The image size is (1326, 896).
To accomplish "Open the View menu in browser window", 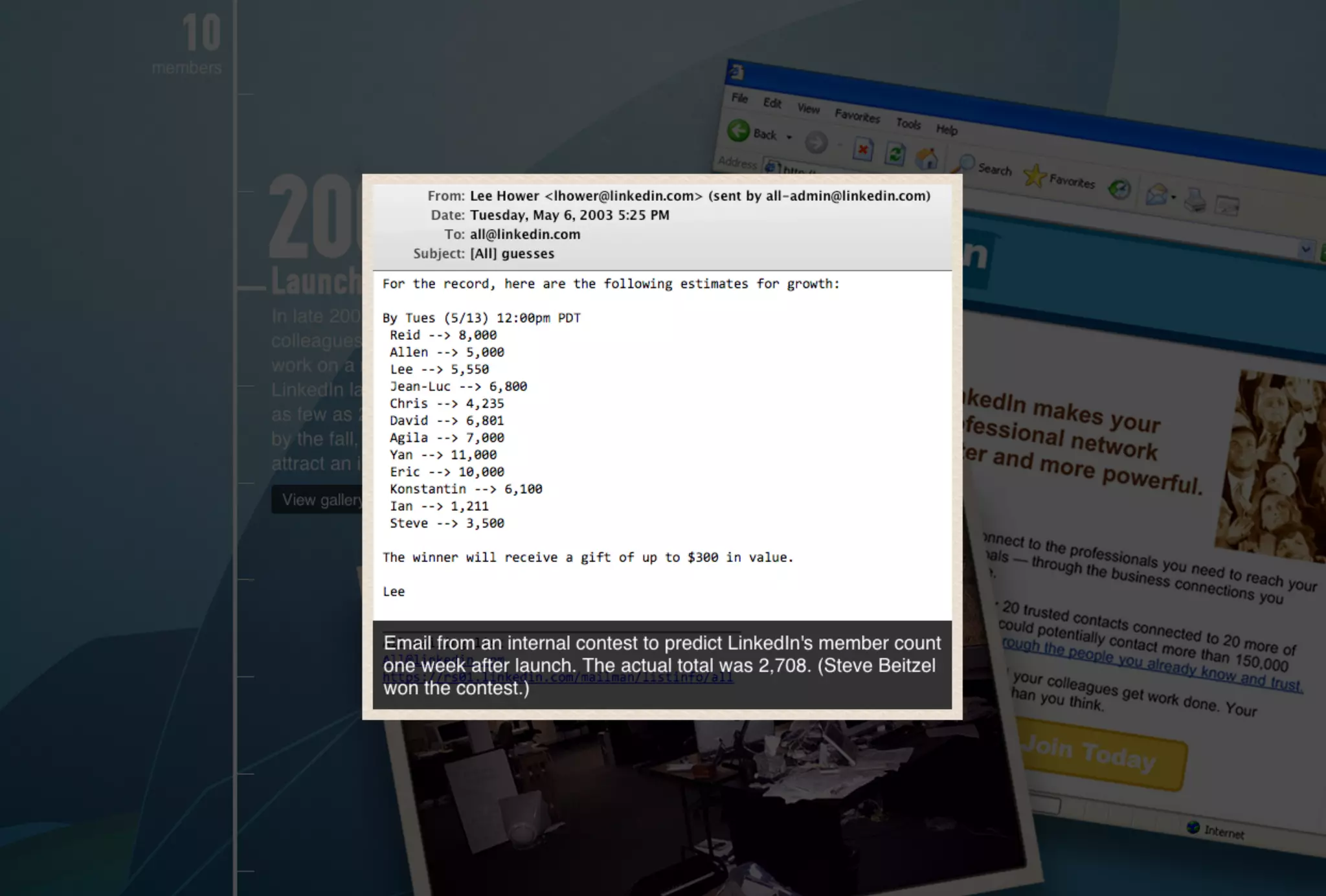I will click(808, 108).
